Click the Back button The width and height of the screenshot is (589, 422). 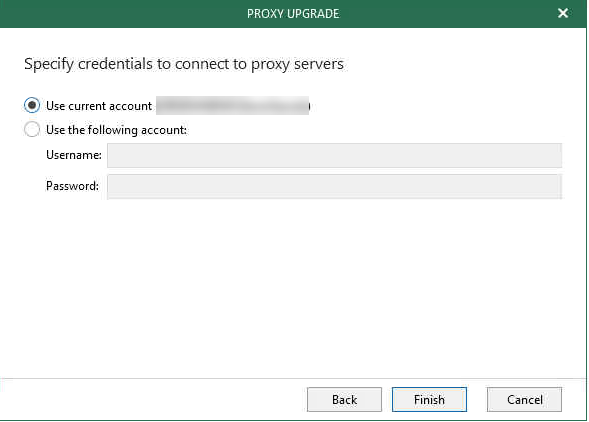coord(344,399)
